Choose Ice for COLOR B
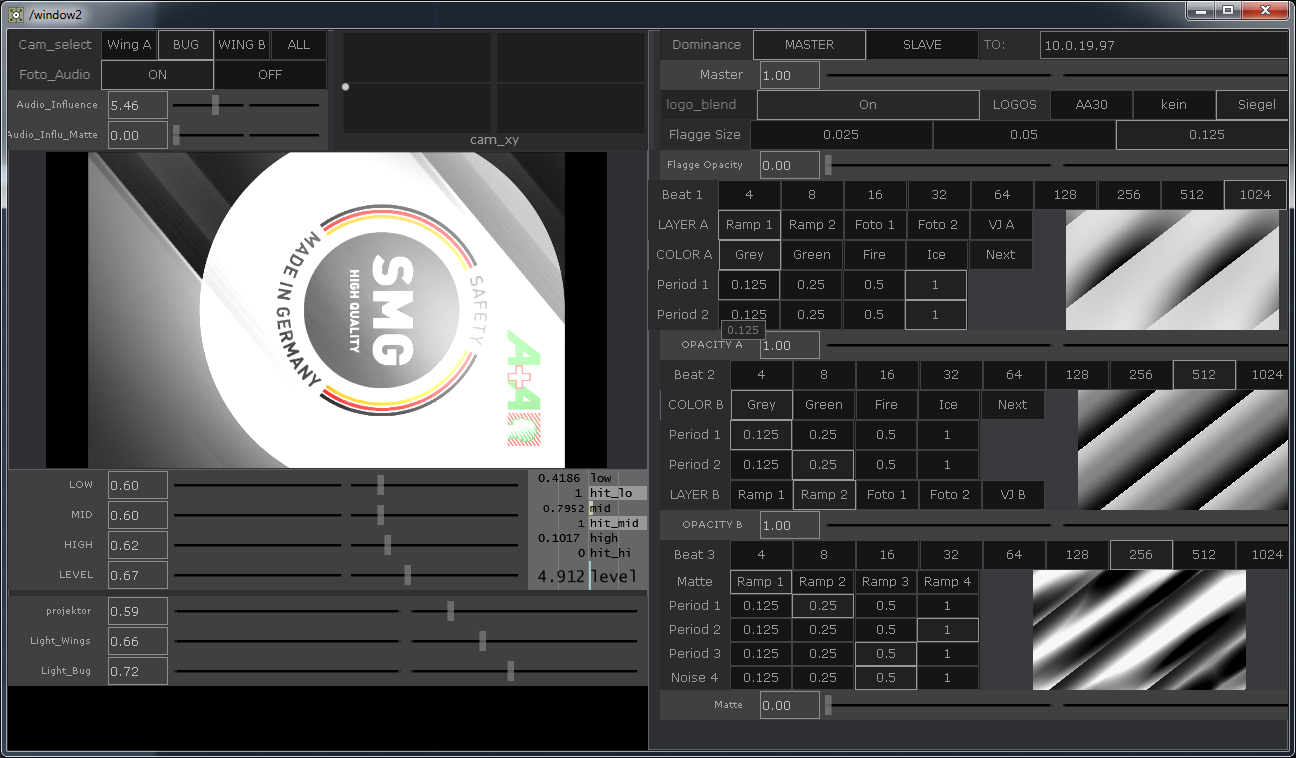 [x=948, y=405]
